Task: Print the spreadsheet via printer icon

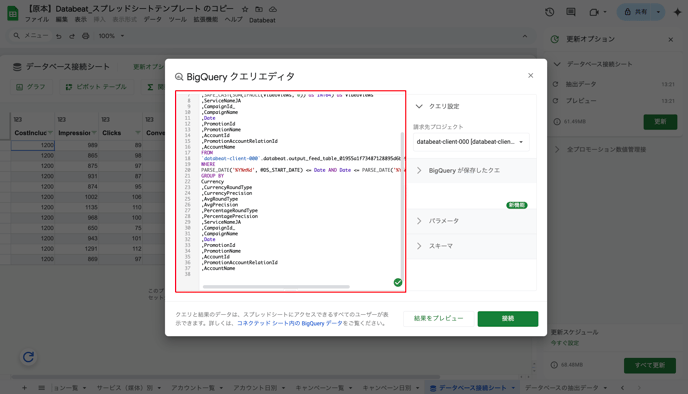Action: click(86, 36)
